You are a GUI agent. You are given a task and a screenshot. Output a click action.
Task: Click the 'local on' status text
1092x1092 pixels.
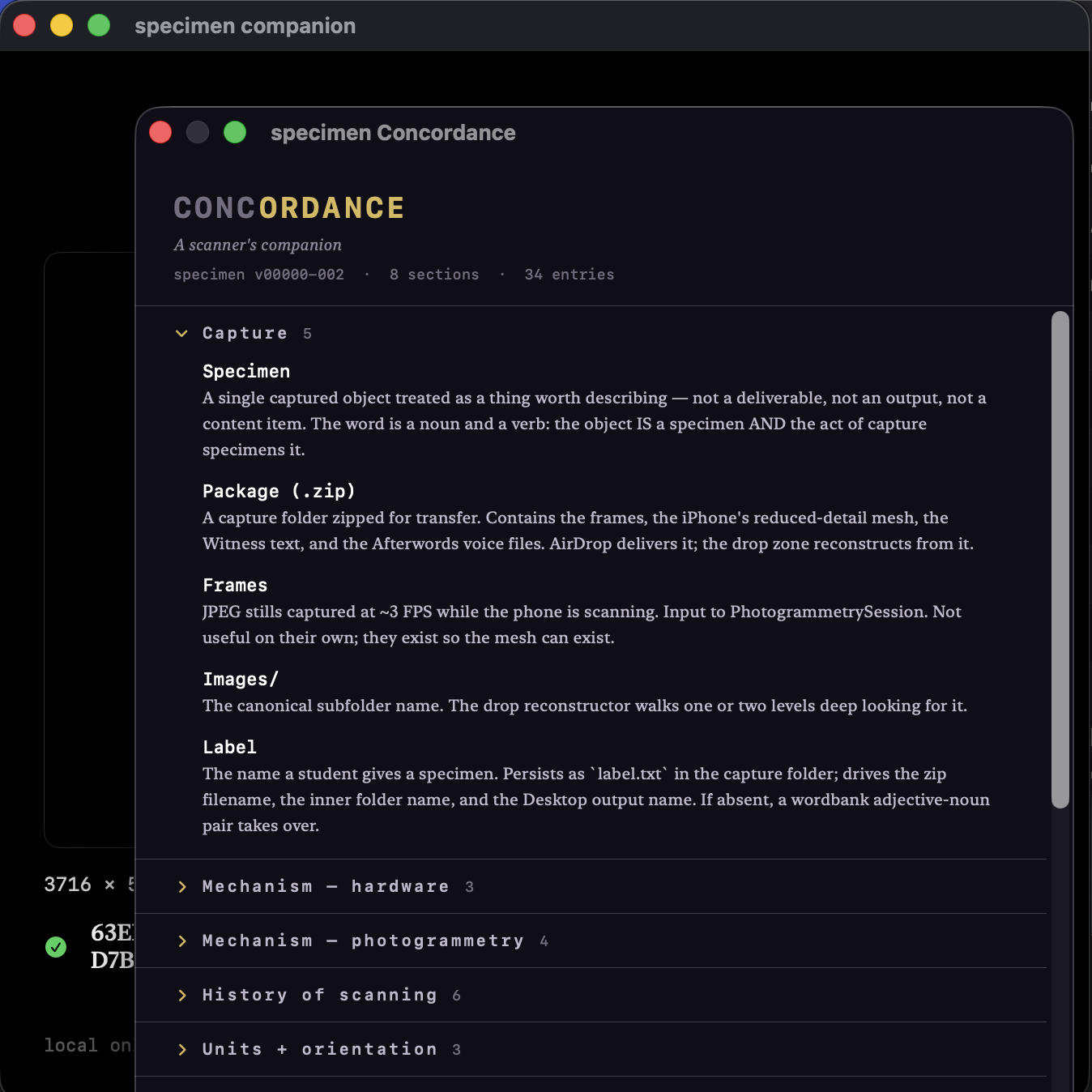coord(89,1045)
